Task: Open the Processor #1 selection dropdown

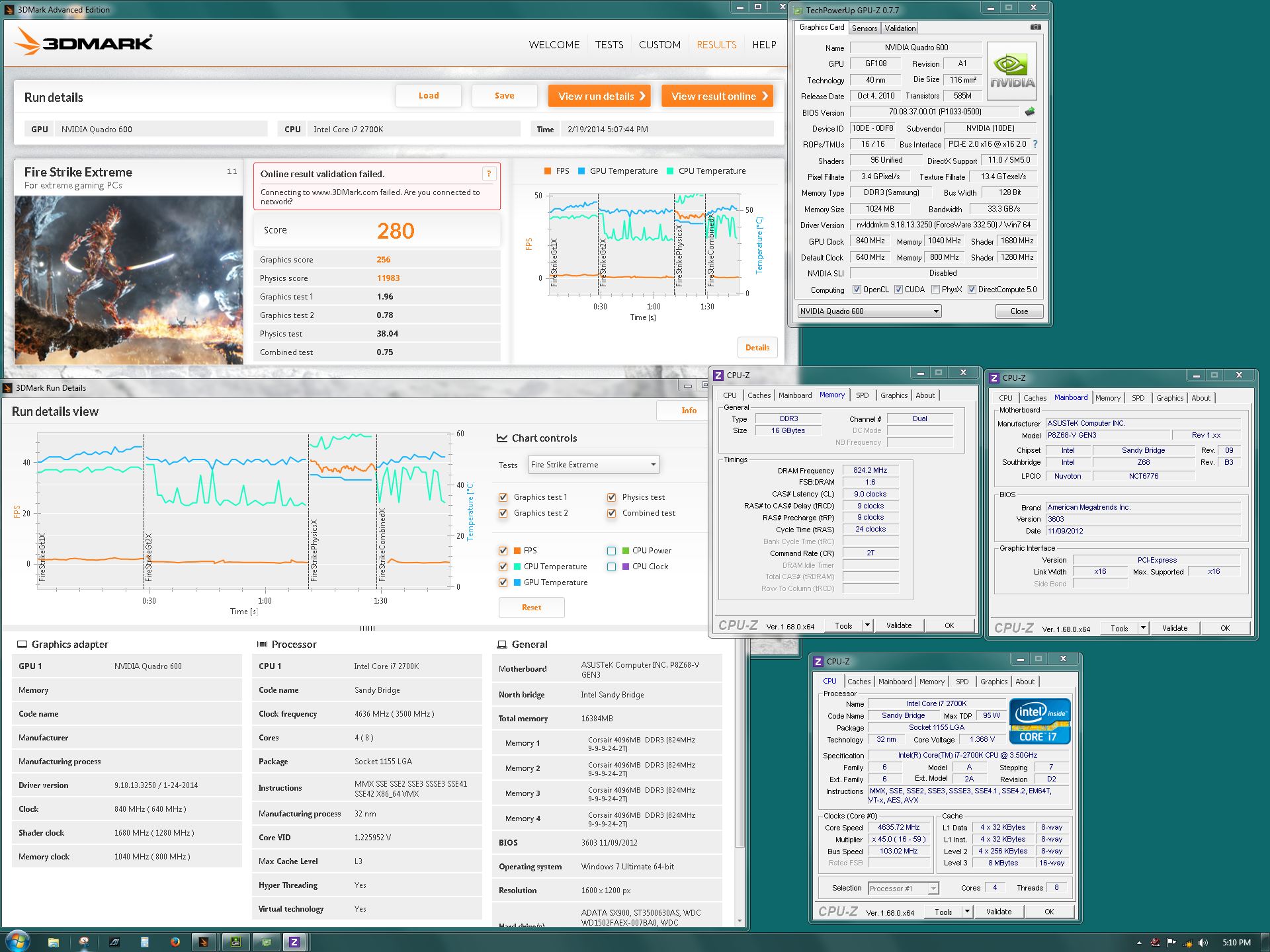Action: pos(903,889)
